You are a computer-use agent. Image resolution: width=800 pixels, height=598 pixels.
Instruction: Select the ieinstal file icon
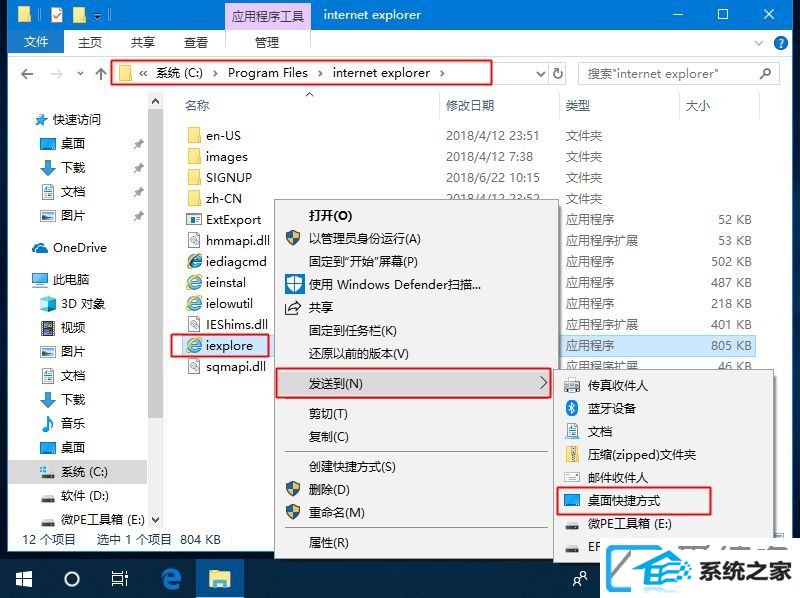[x=194, y=282]
